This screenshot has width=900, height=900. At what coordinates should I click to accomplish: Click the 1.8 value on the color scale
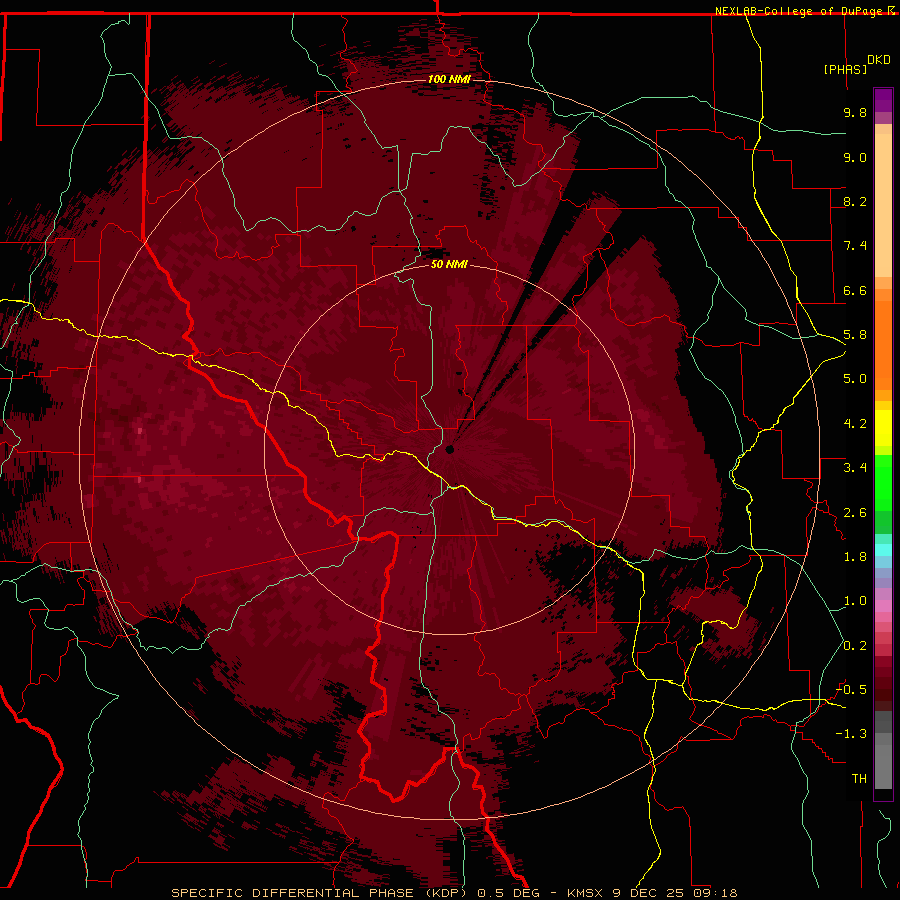tap(855, 557)
